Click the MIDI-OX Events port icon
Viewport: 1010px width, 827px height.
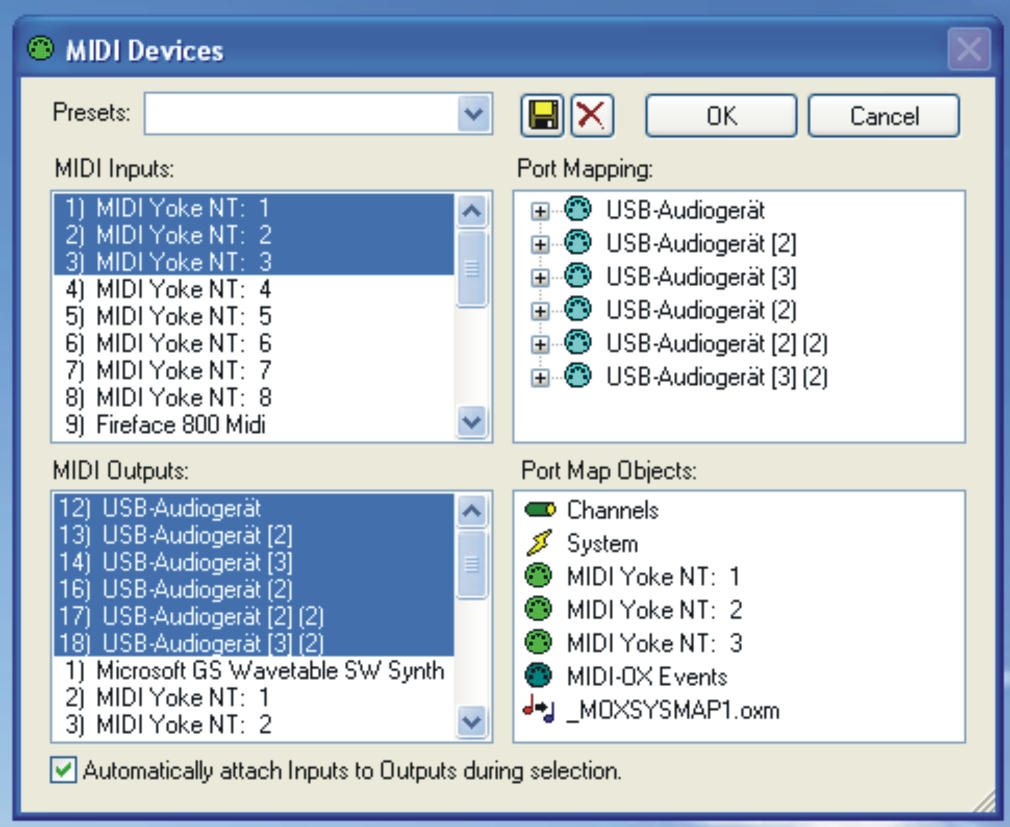[x=540, y=677]
